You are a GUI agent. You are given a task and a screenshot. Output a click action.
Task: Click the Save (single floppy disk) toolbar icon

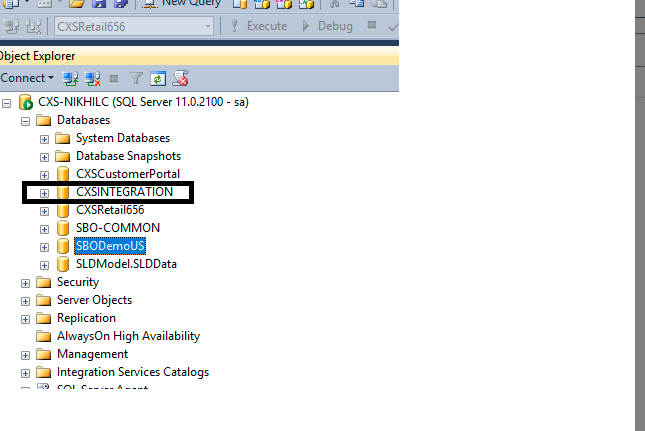pyautogui.click(x=99, y=4)
